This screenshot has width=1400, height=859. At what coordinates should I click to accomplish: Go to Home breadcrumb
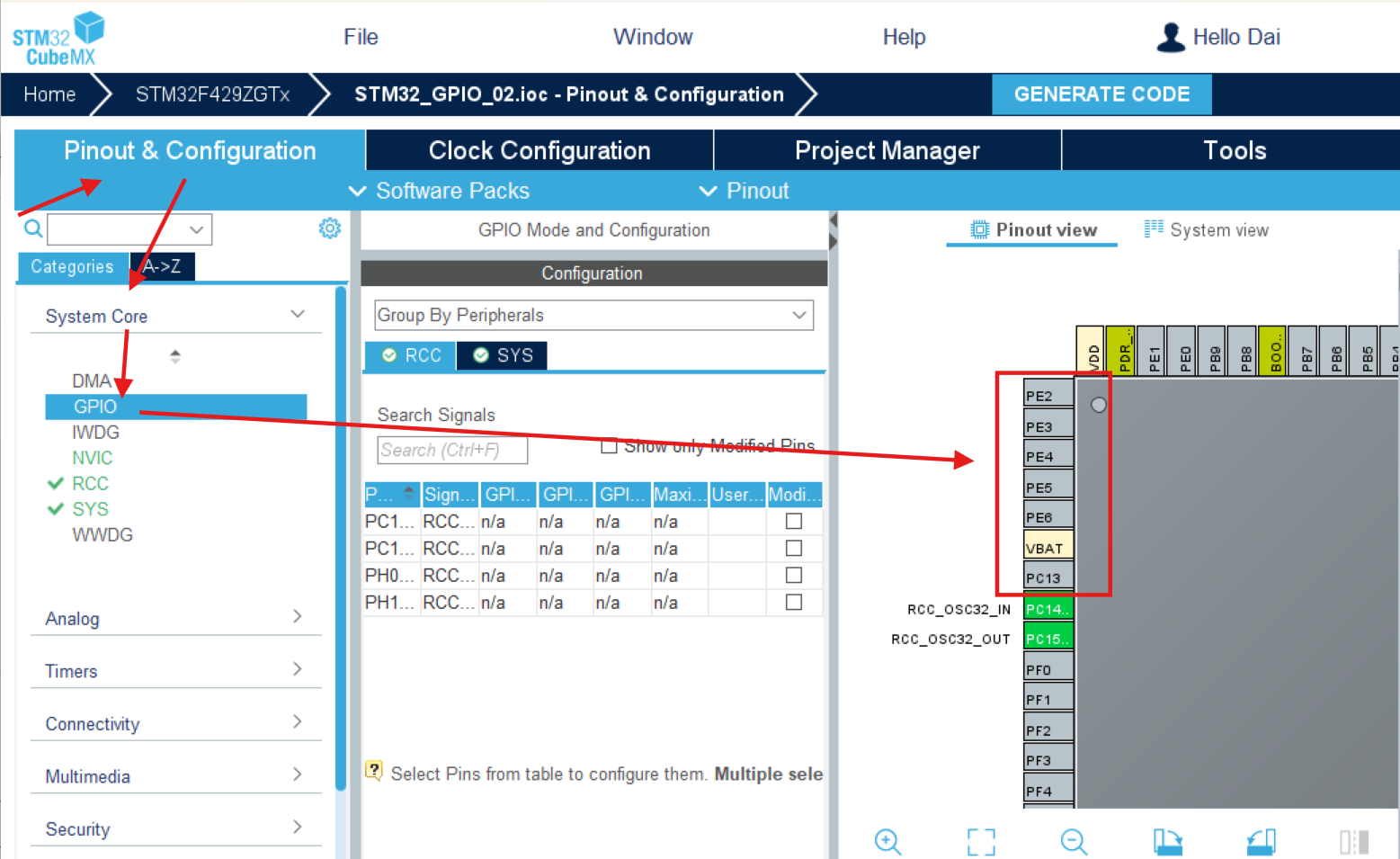pos(49,94)
